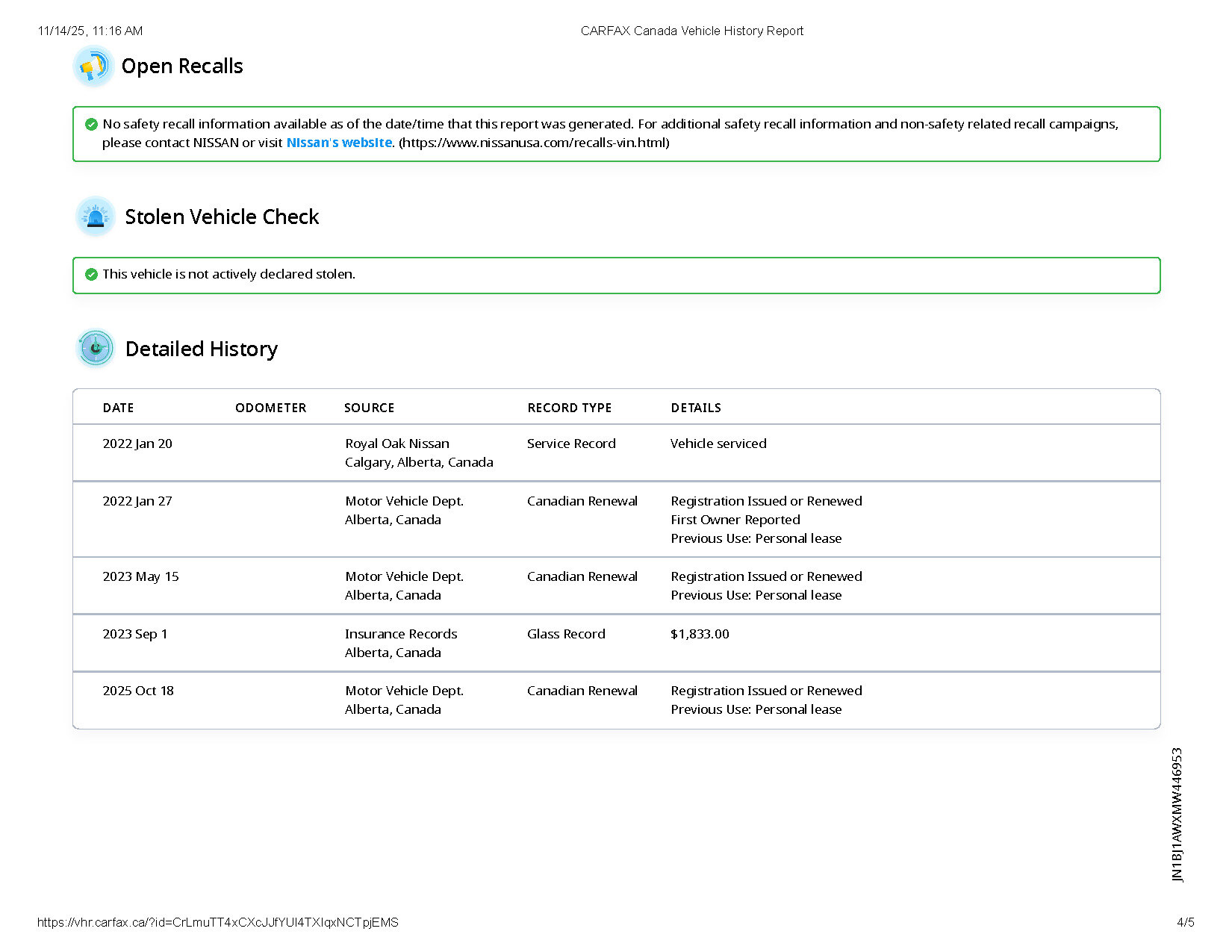1232x952 pixels.
Task: Click the vhr.carfax.ca URL in footer
Action: pos(217,922)
